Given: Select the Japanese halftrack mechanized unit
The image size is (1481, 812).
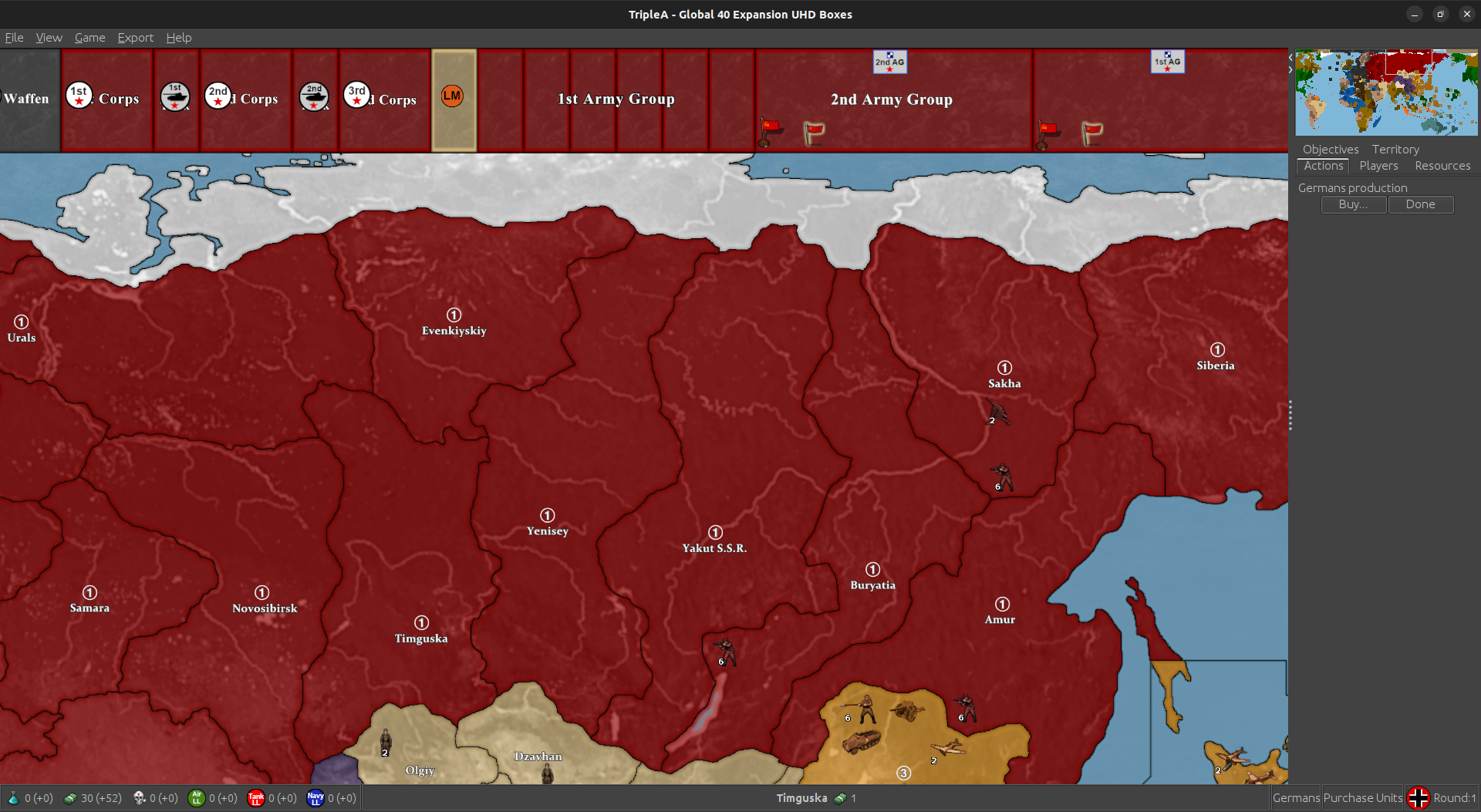Looking at the screenshot, I should 862,742.
